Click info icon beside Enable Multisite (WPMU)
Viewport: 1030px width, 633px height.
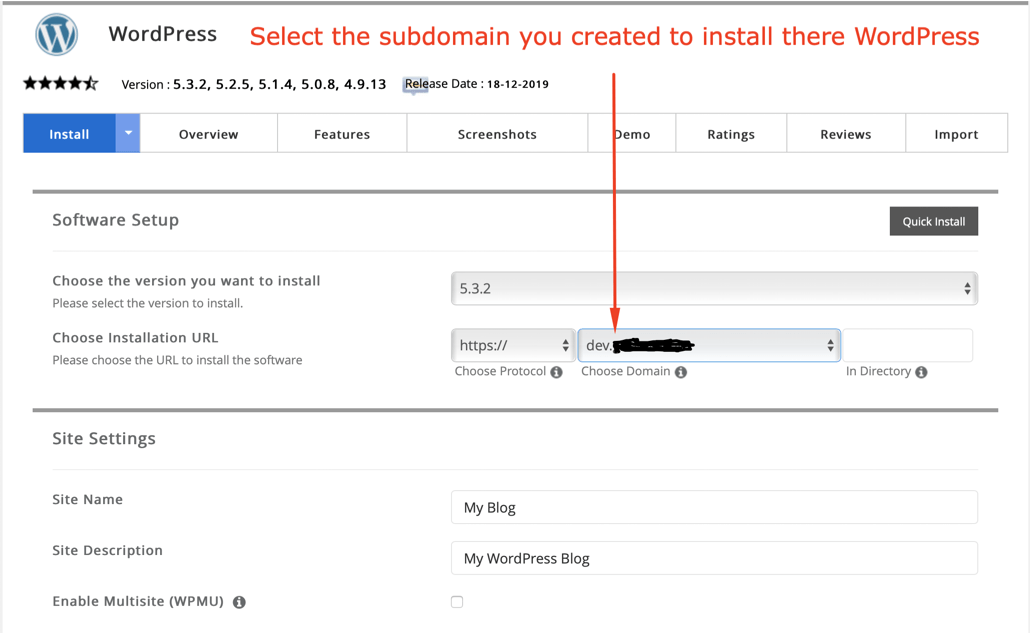coord(239,602)
